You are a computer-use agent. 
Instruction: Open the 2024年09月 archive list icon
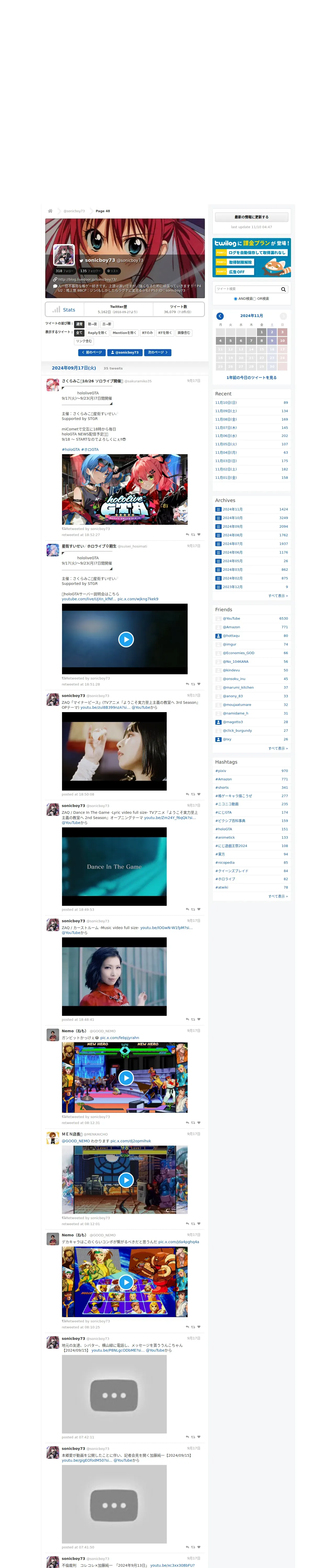218,527
